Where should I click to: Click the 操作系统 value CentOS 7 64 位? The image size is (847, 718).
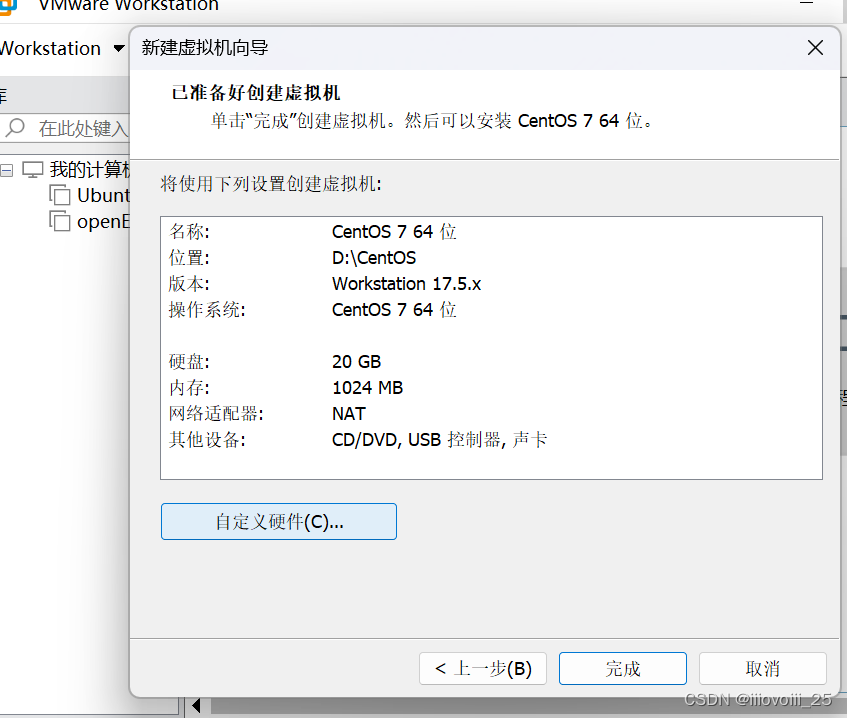(394, 310)
